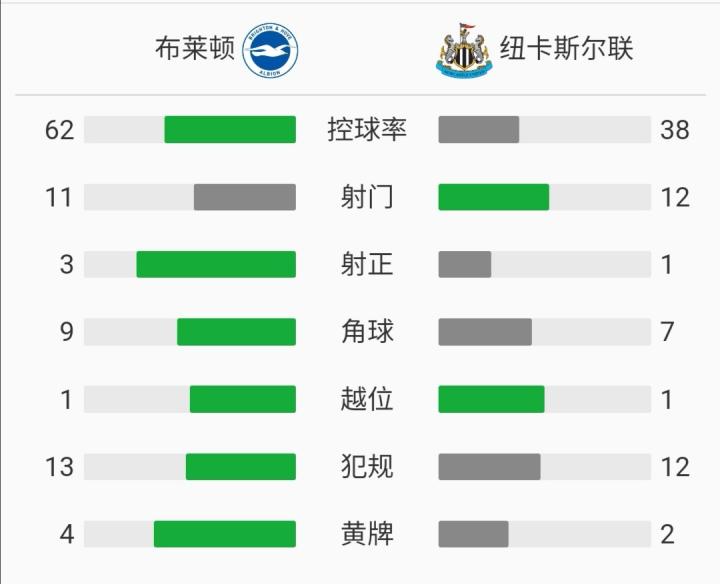This screenshot has width=720, height=584.
Task: Click Brighton's possession value 62
Action: (x=60, y=130)
